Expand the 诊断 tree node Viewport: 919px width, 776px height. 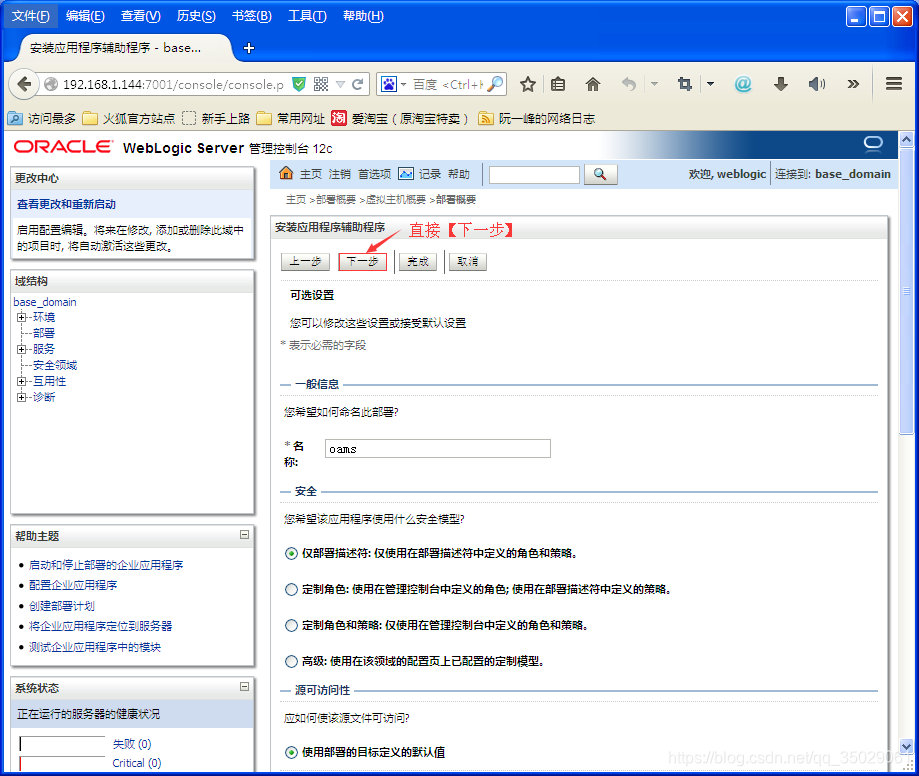pos(22,397)
